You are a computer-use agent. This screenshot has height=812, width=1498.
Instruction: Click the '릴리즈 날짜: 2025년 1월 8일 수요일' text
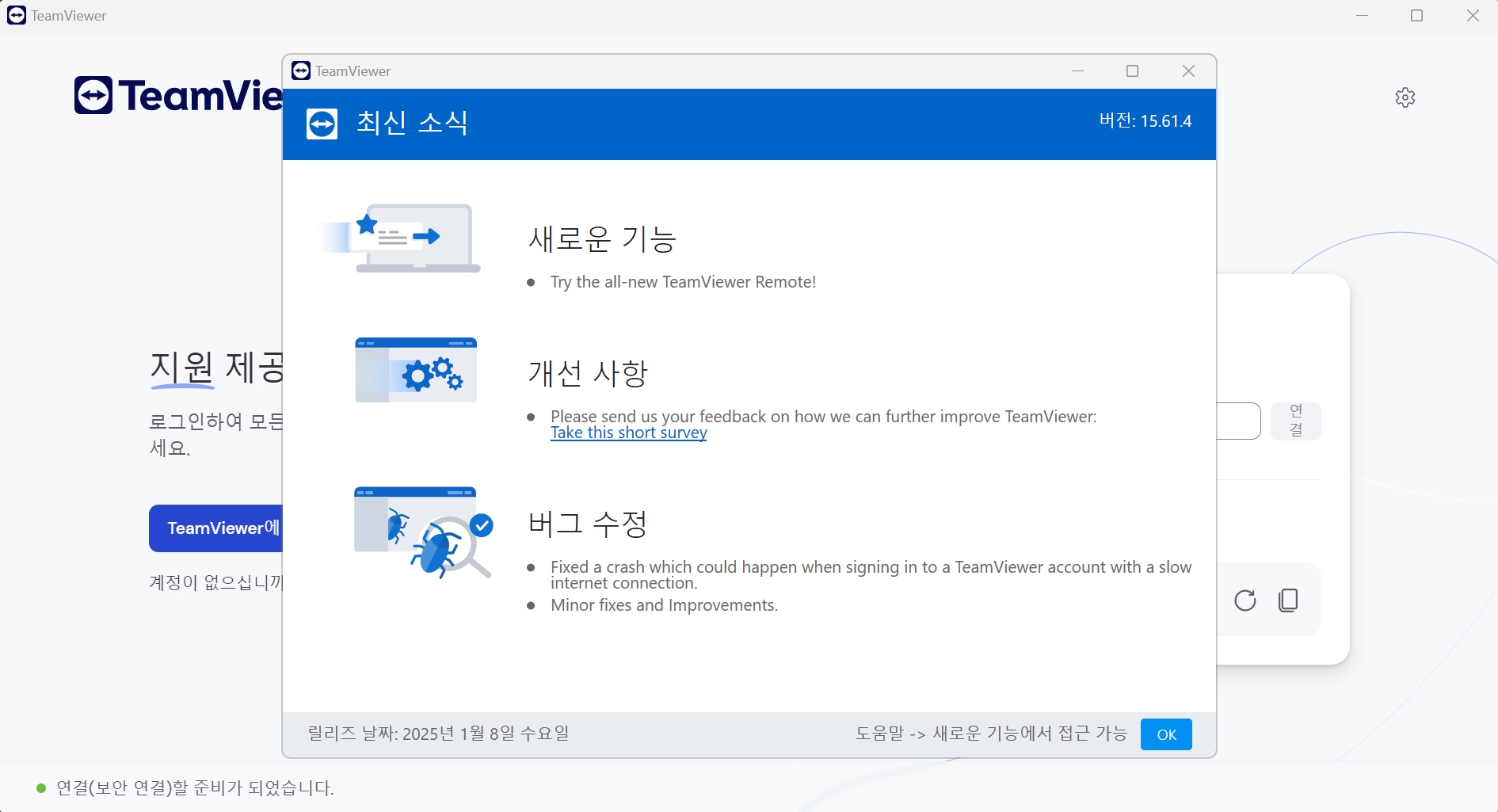pyautogui.click(x=438, y=734)
